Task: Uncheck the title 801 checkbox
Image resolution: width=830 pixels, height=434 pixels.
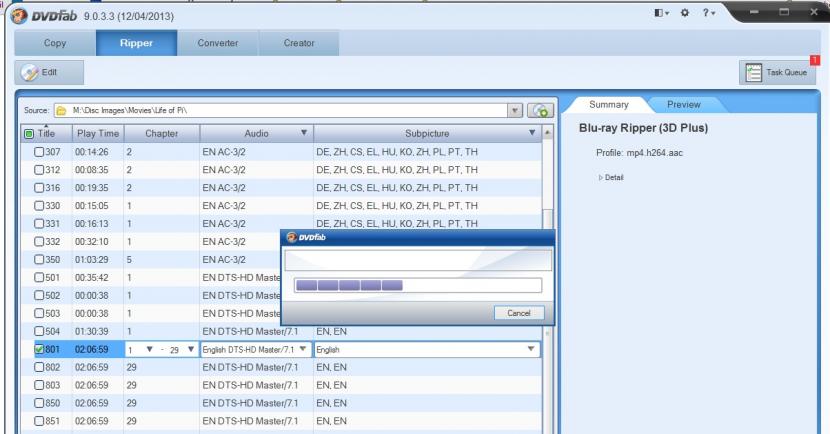Action: click(39, 349)
